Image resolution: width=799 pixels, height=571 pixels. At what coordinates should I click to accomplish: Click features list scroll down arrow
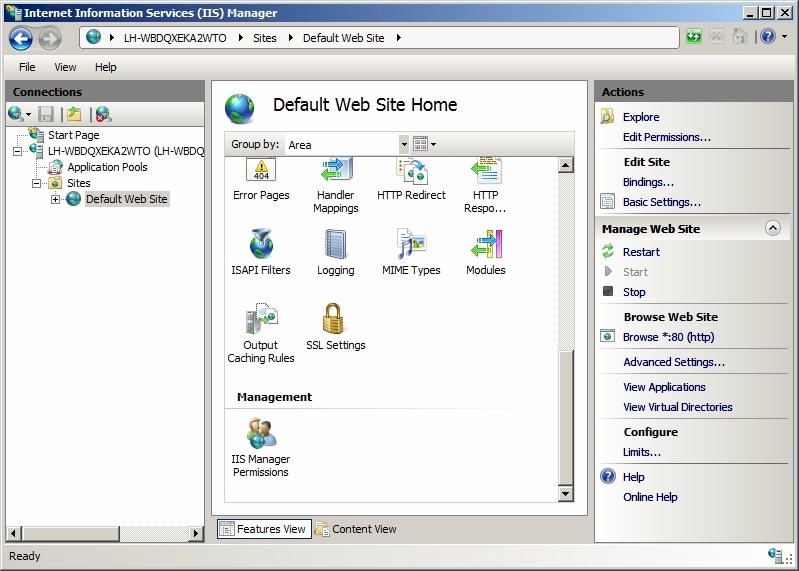(x=565, y=493)
